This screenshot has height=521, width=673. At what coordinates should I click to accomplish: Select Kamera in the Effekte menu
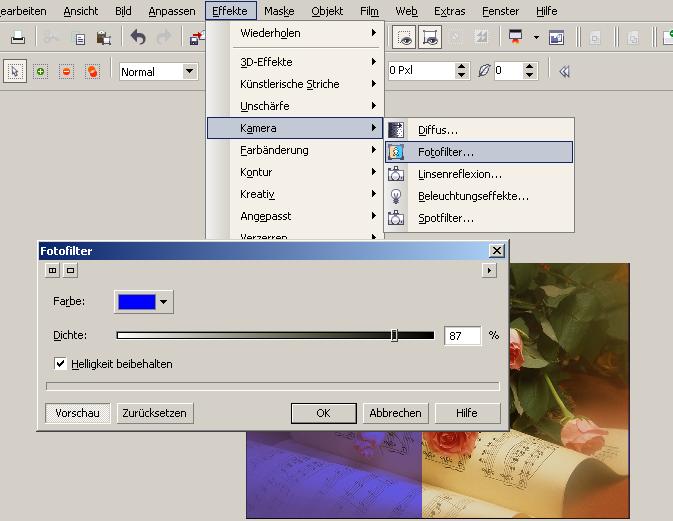(294, 128)
